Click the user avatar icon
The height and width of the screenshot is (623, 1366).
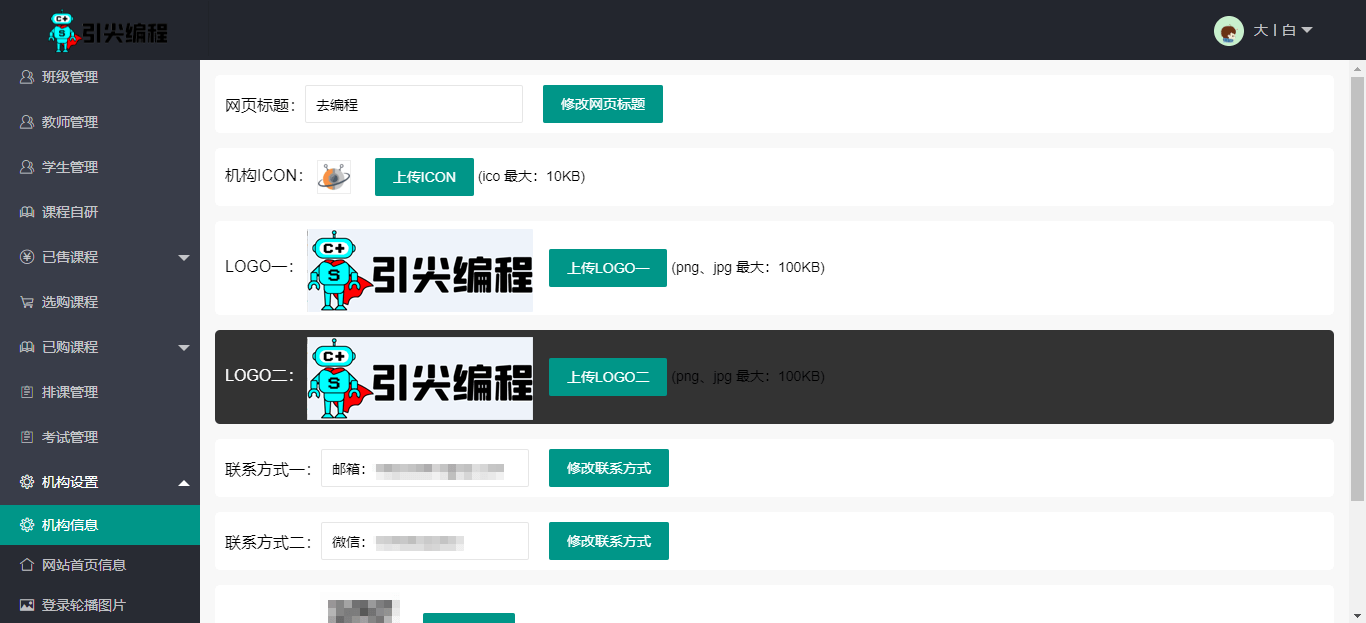[1228, 31]
